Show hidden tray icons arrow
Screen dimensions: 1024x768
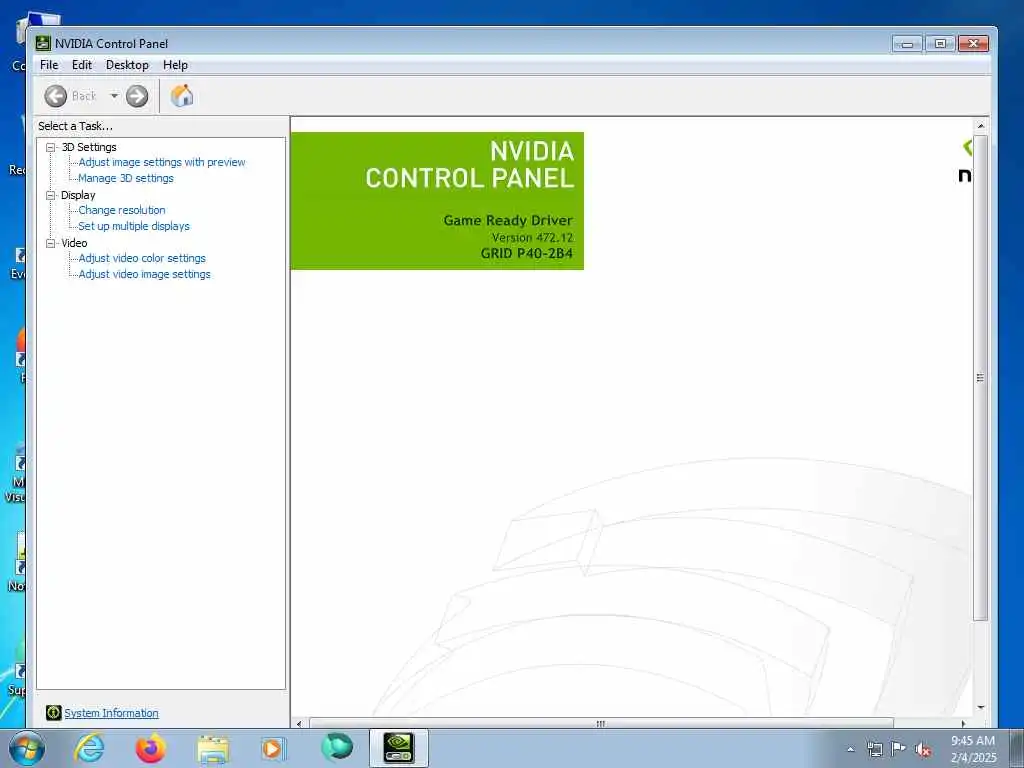click(x=850, y=750)
